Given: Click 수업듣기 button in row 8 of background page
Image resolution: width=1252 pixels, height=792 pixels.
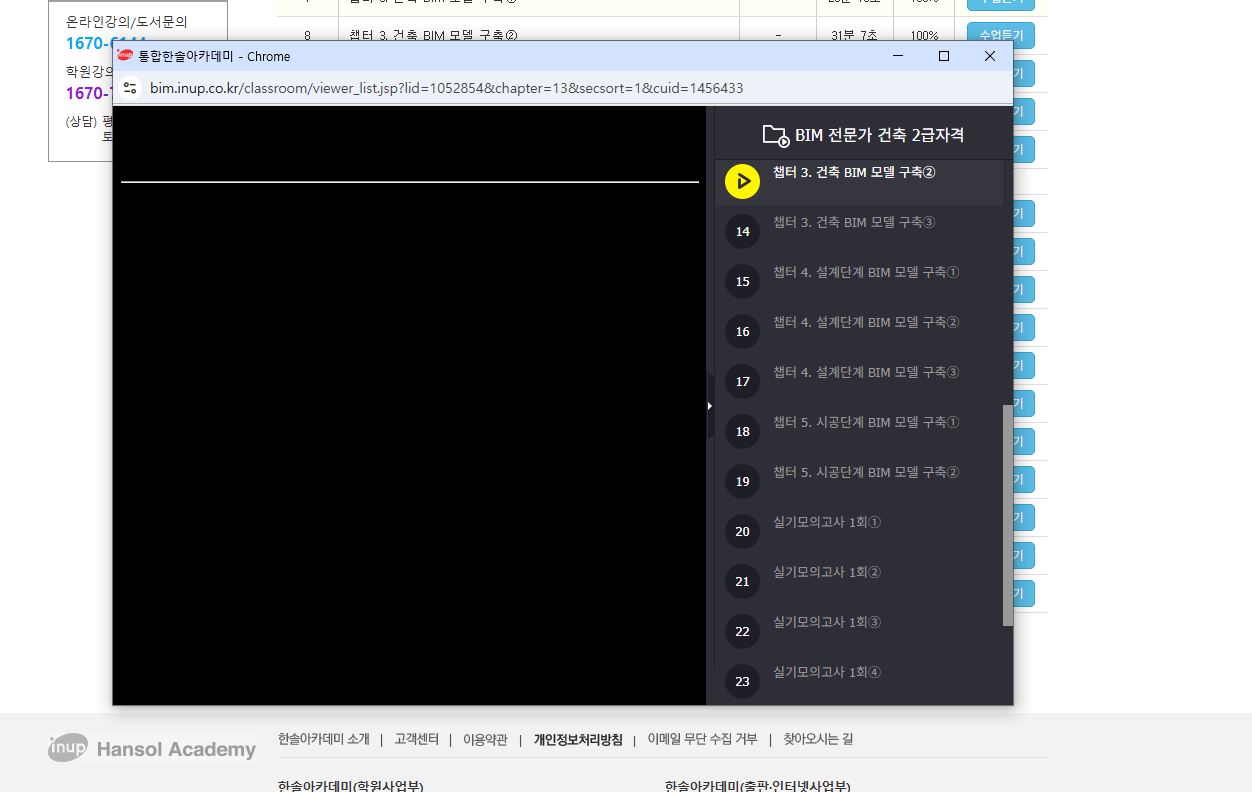Looking at the screenshot, I should coord(1001,35).
